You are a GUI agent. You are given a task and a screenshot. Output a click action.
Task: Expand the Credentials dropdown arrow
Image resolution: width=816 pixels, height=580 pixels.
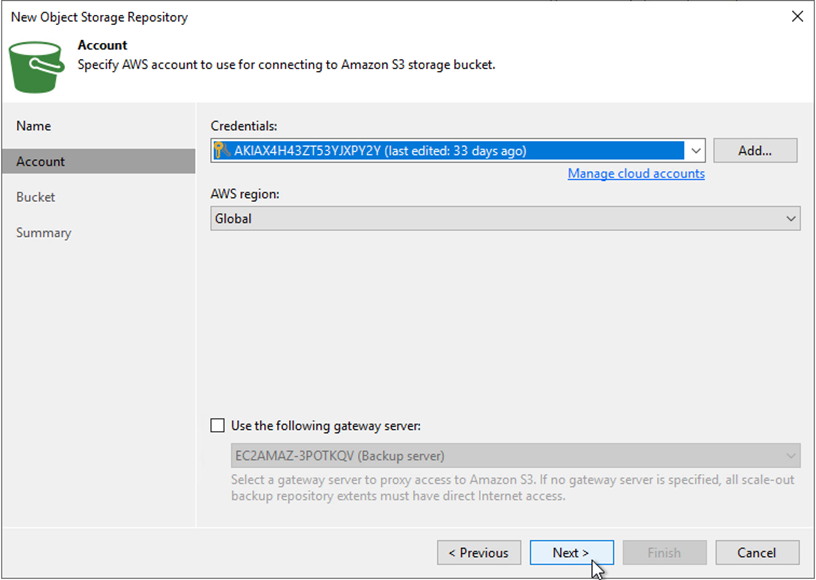click(x=696, y=151)
